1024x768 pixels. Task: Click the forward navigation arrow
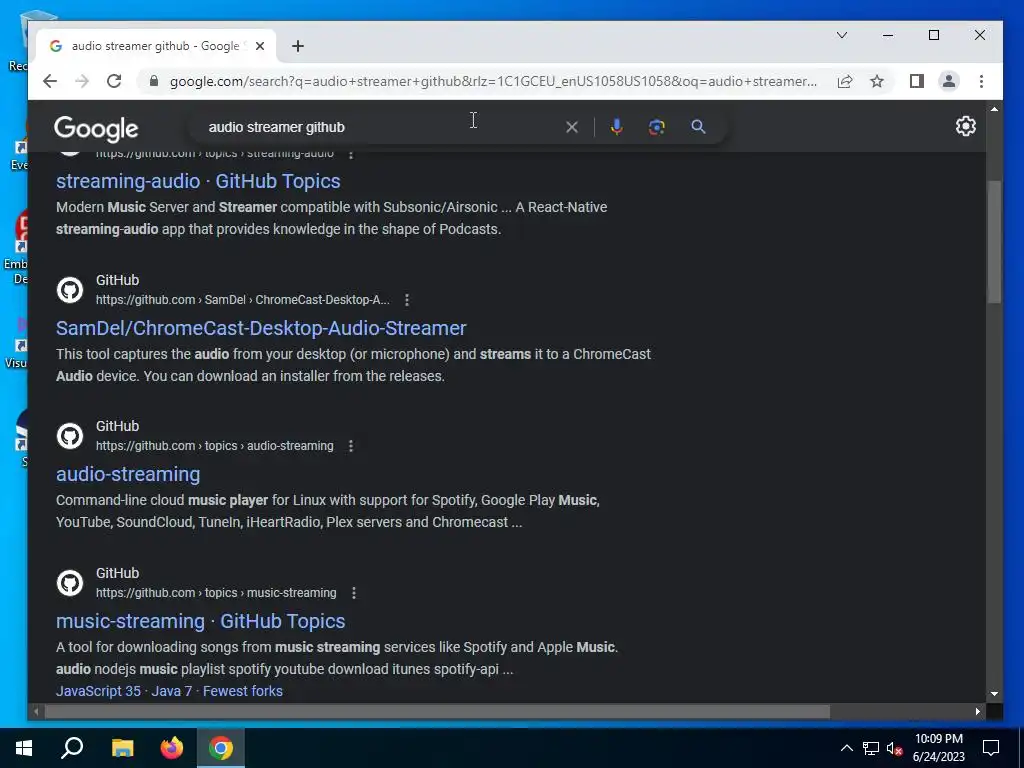[82, 81]
